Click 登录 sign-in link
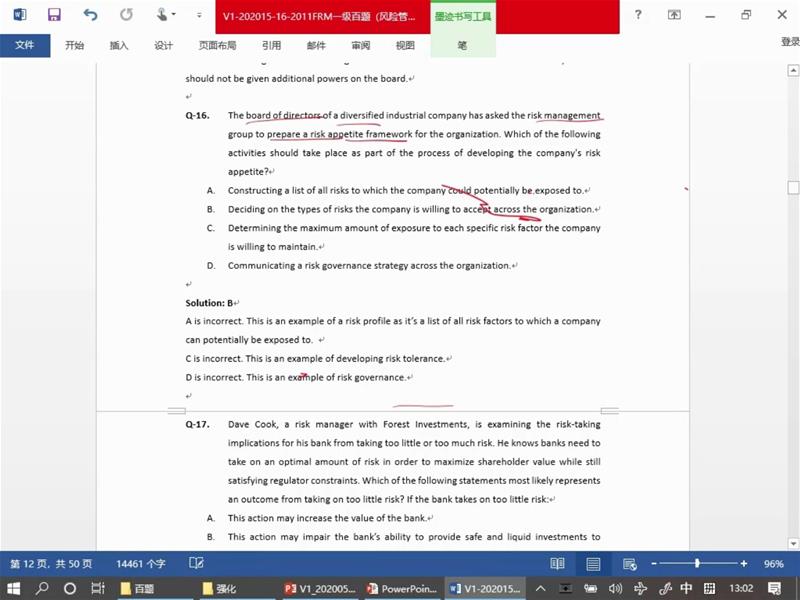 click(x=790, y=42)
